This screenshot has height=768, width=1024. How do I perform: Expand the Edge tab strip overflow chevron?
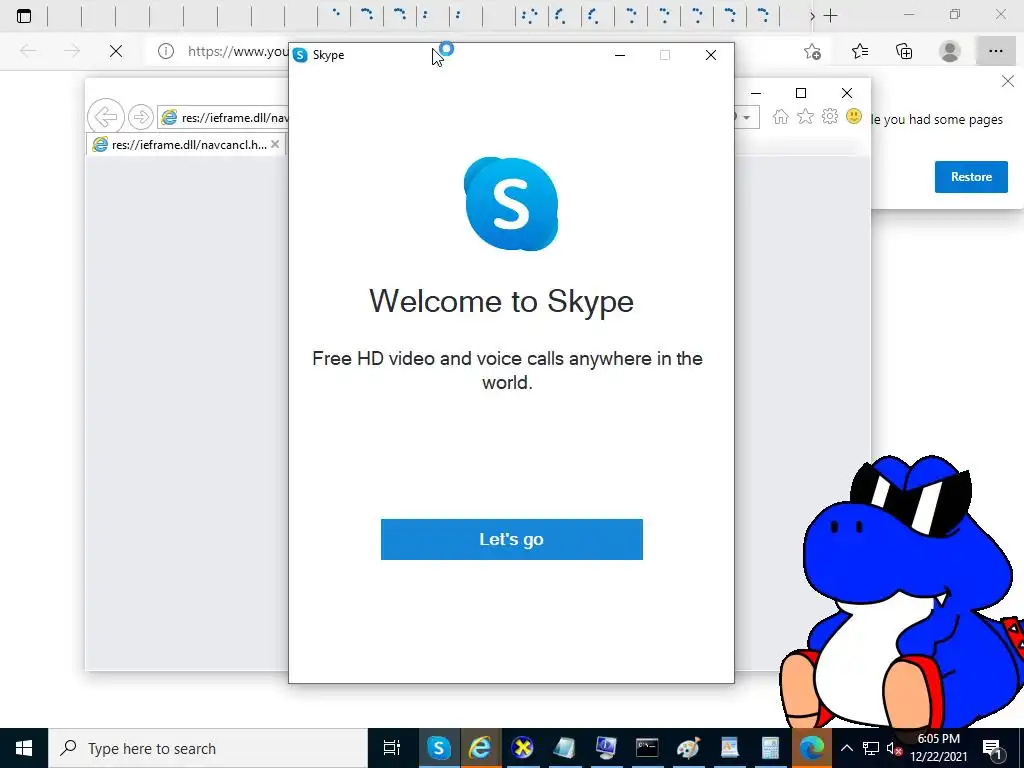click(812, 16)
